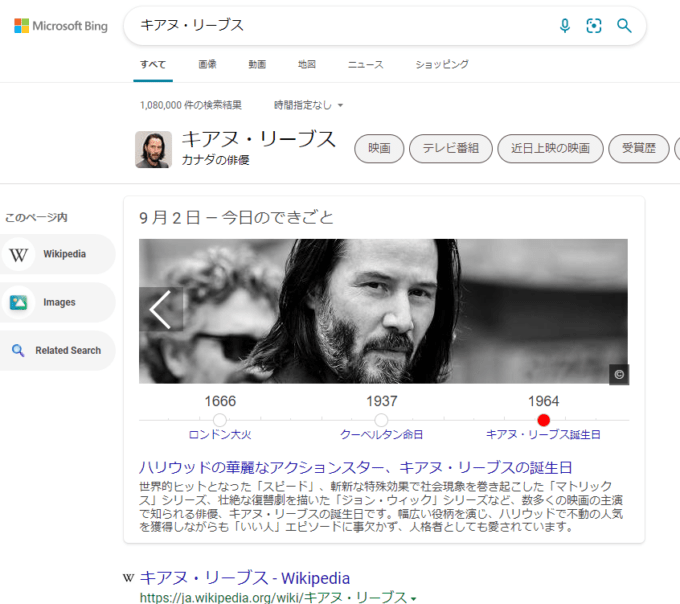This screenshot has height=604, width=680.
Task: Click the 映画 filter chip
Action: click(379, 149)
